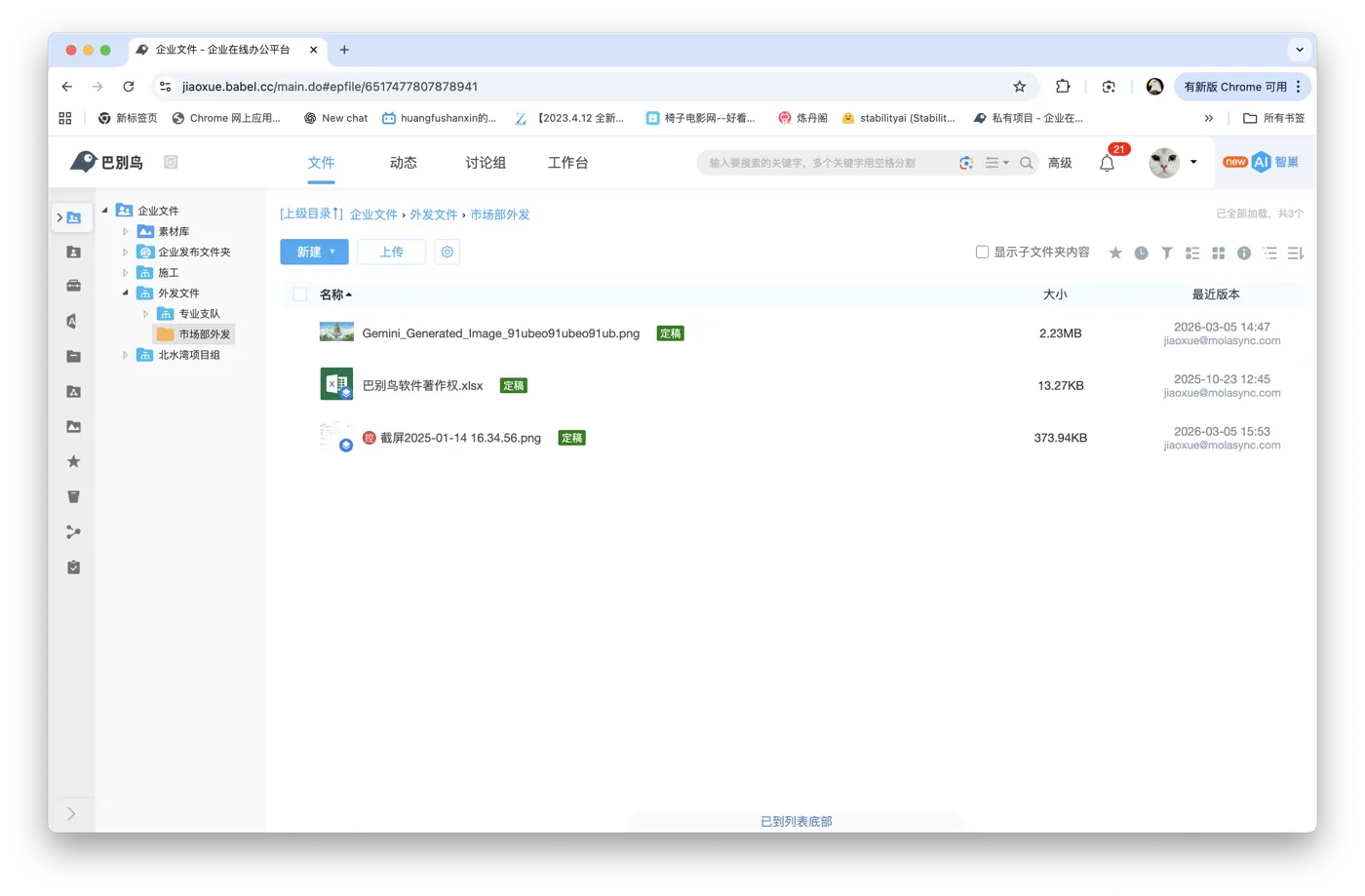The image size is (1365, 896).
Task: Show folder info panel icon
Action: coord(1244,253)
